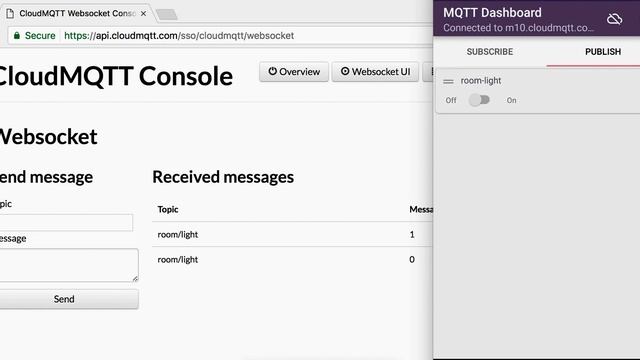Image resolution: width=640 pixels, height=360 pixels.
Task: Click the Received messages heading
Action: point(223,177)
